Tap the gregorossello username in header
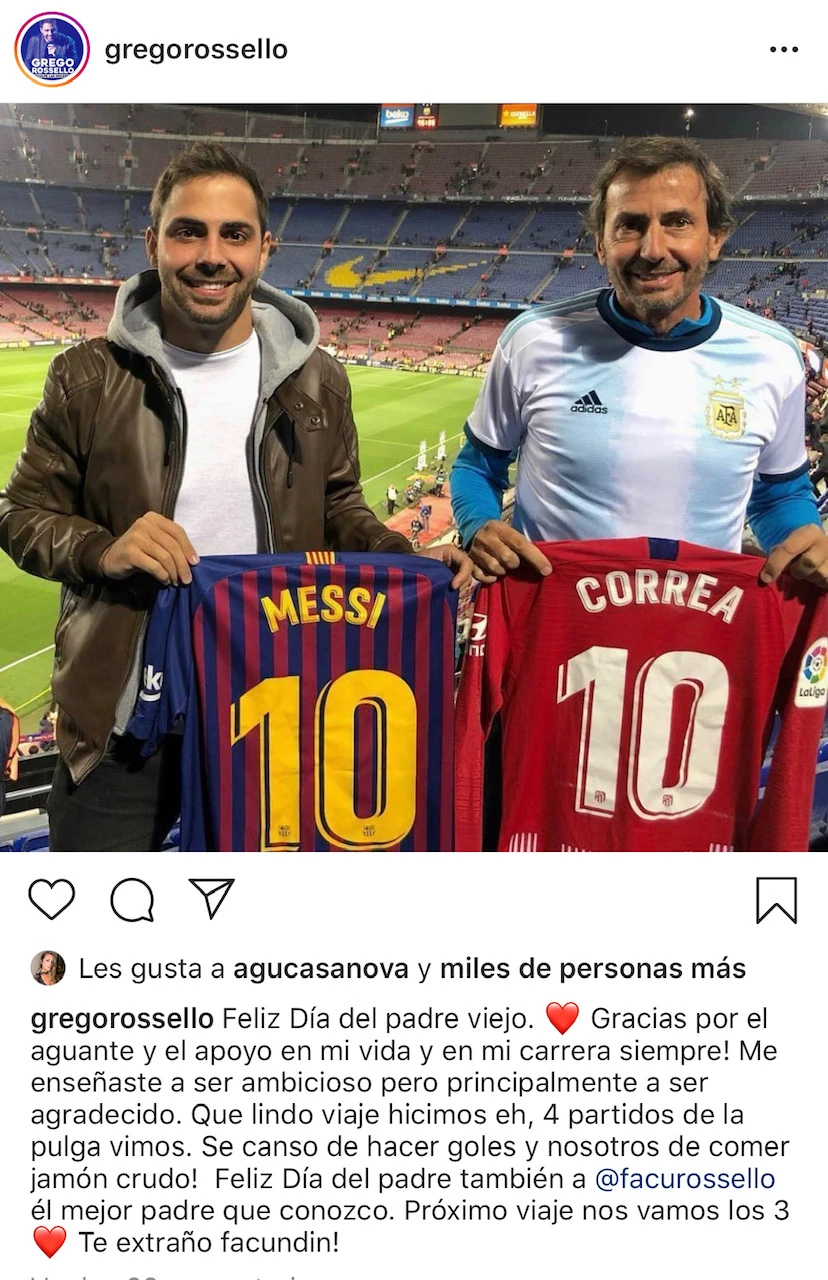The image size is (828, 1280). [x=196, y=50]
